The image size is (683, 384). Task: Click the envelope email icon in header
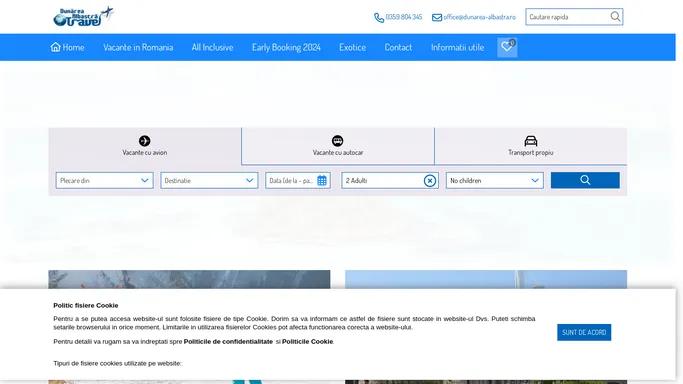tap(437, 17)
